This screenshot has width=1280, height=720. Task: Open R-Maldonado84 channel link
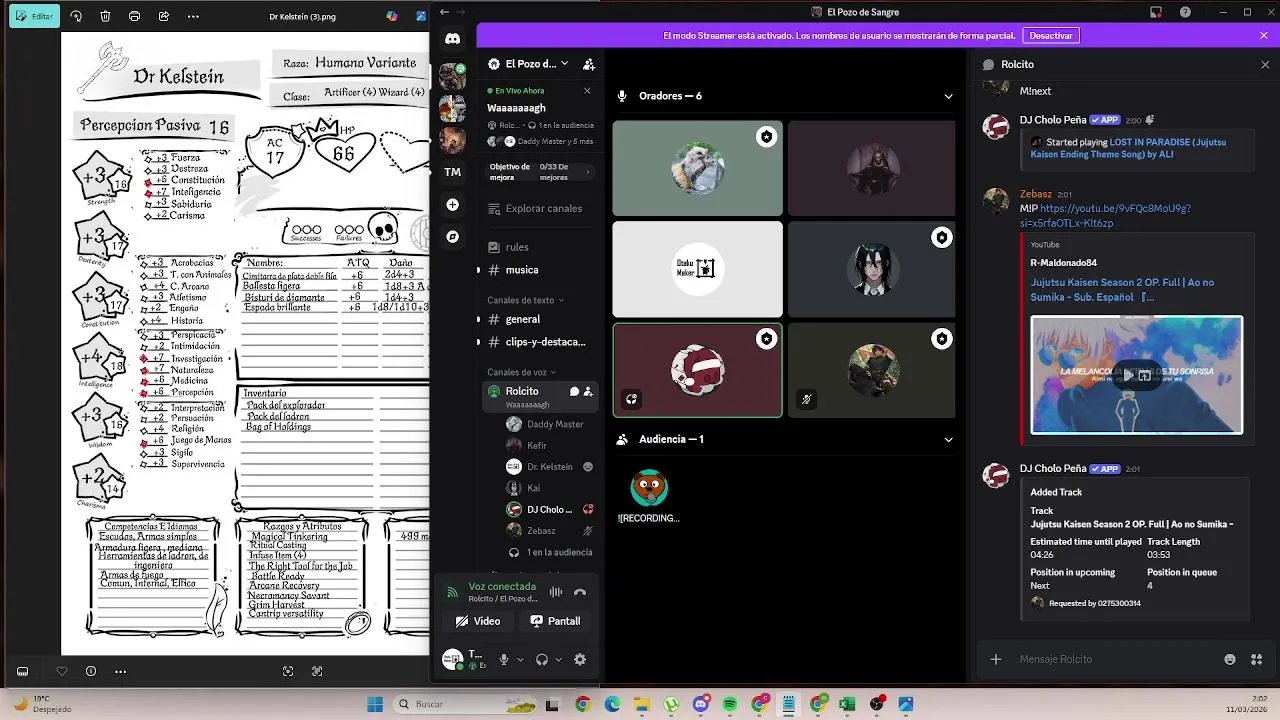coord(1063,263)
